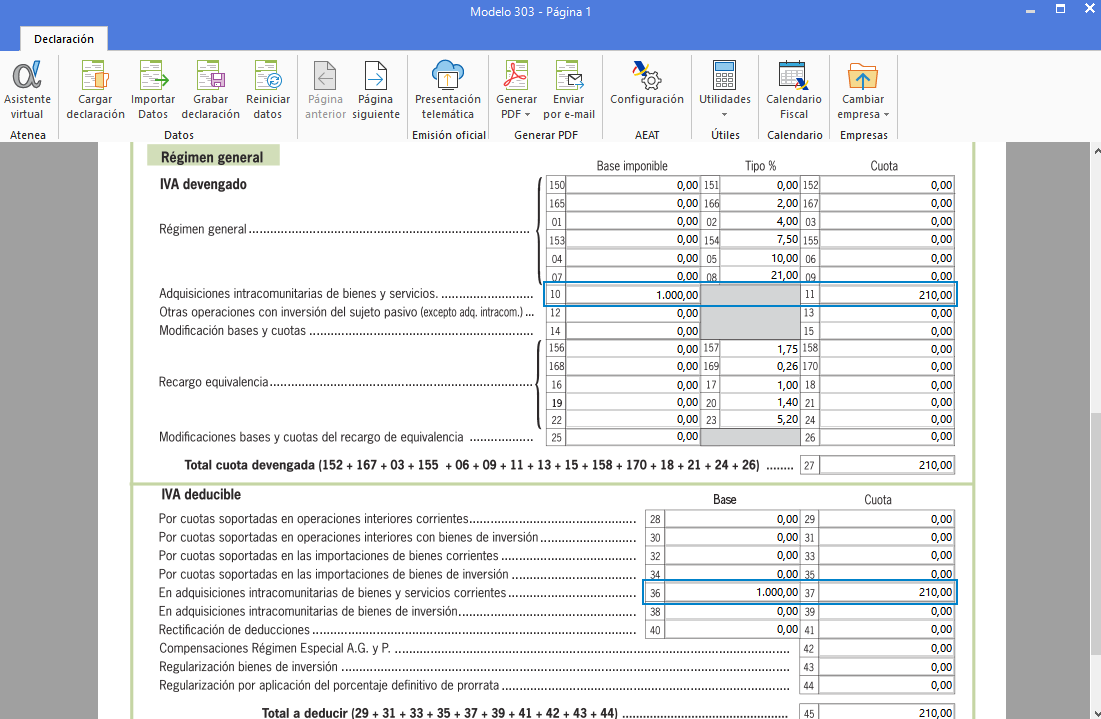Click recargo tipo field 20 showing 1,40
This screenshot has height=719, width=1101.
760,402
